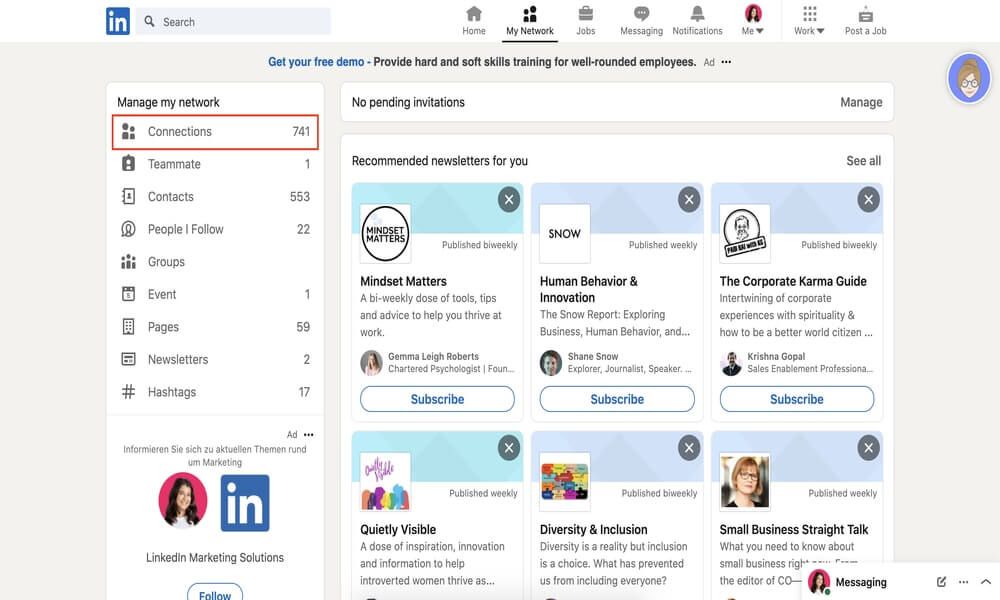Compose a new message via pencil icon
The width and height of the screenshot is (1000, 600).
click(941, 582)
